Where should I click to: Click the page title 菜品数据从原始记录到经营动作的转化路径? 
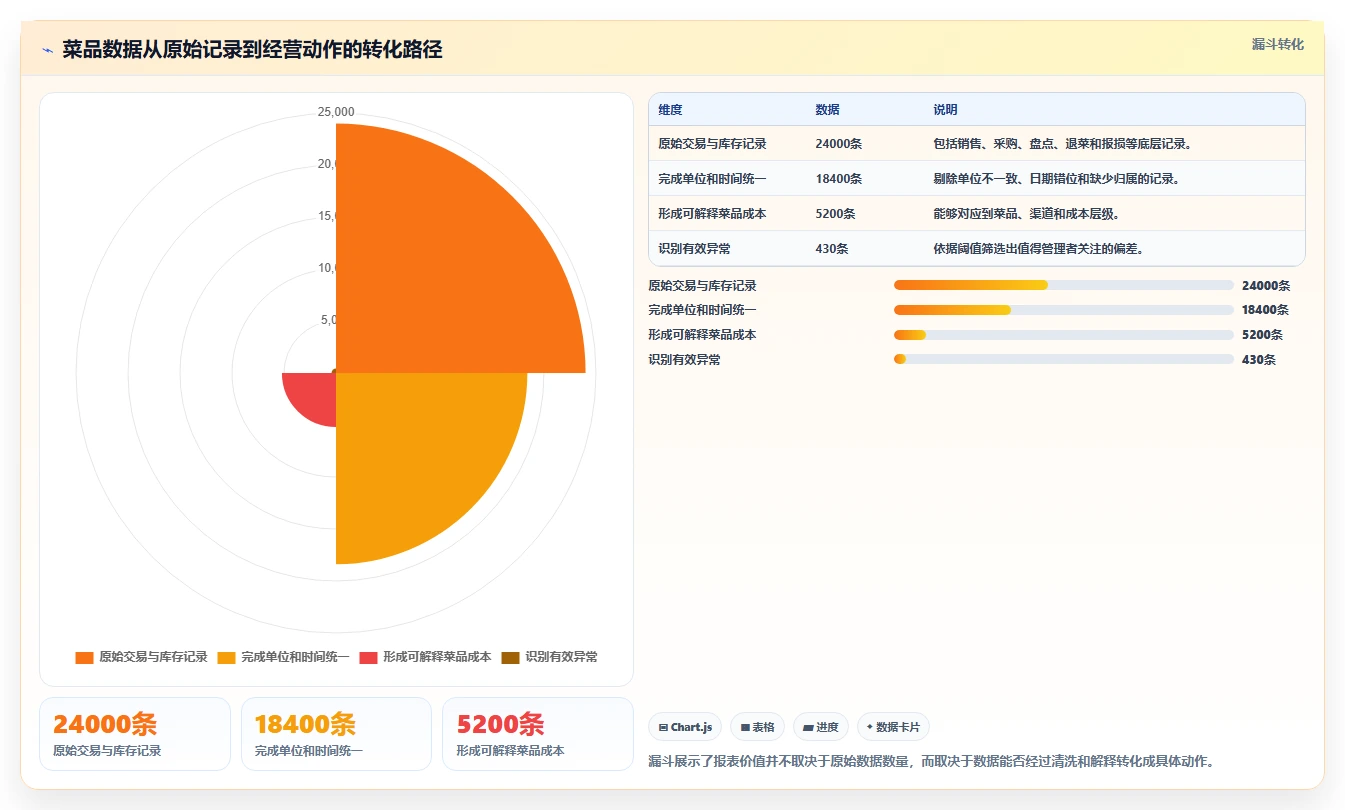pyautogui.click(x=252, y=50)
